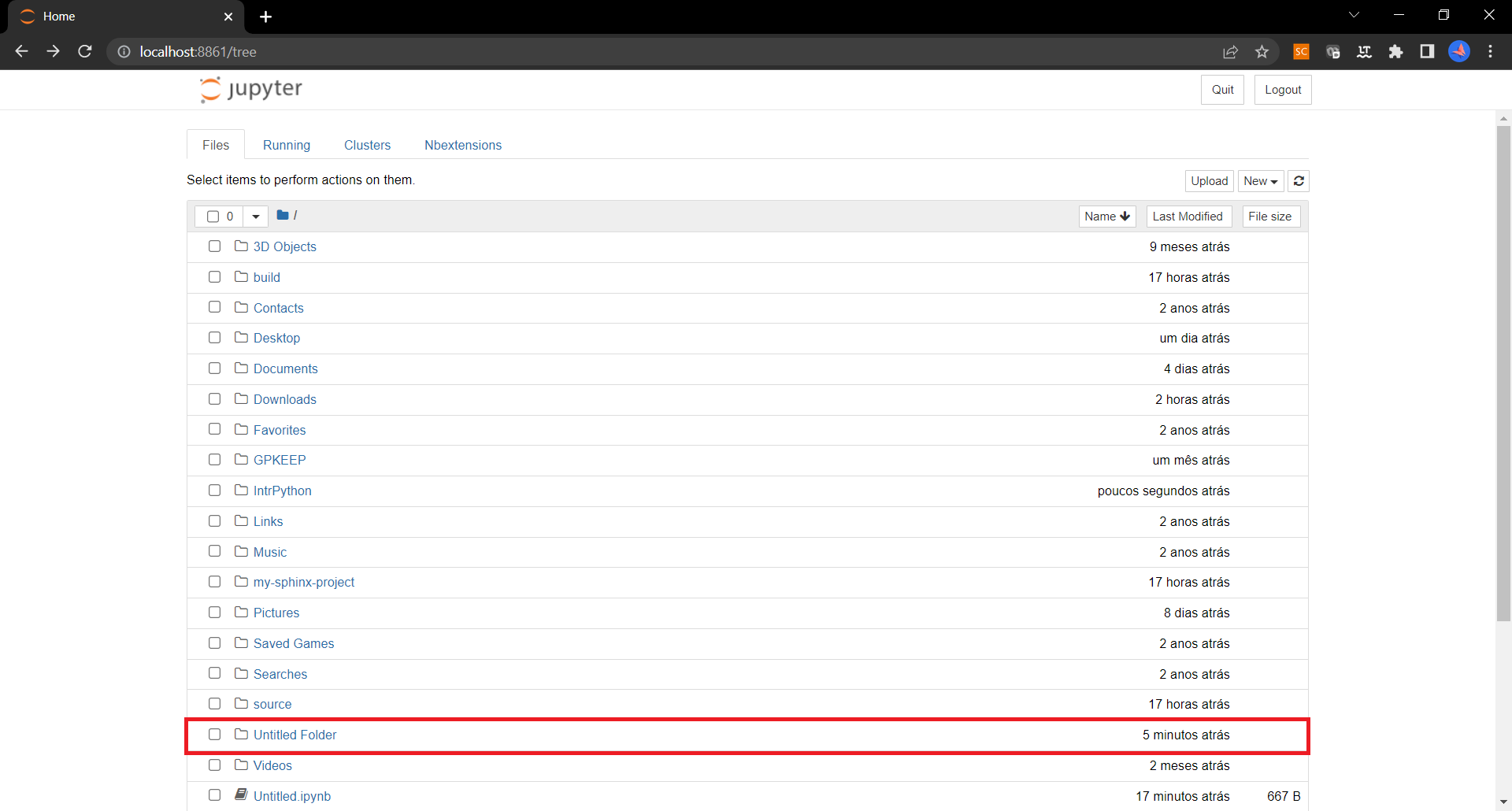Check the build folder checkbox
The width and height of the screenshot is (1512, 811).
coord(214,277)
